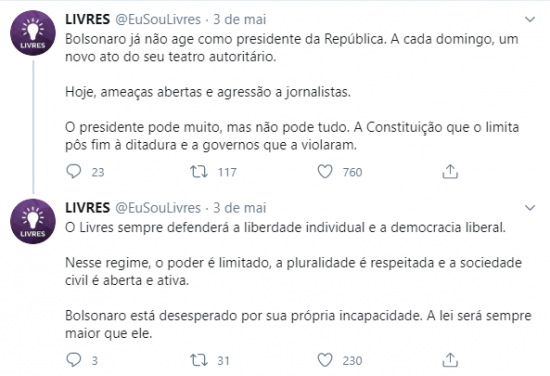Viewport: 550px width, 376px height.
Task: Like the tweet with 760 likes
Action: (x=325, y=172)
